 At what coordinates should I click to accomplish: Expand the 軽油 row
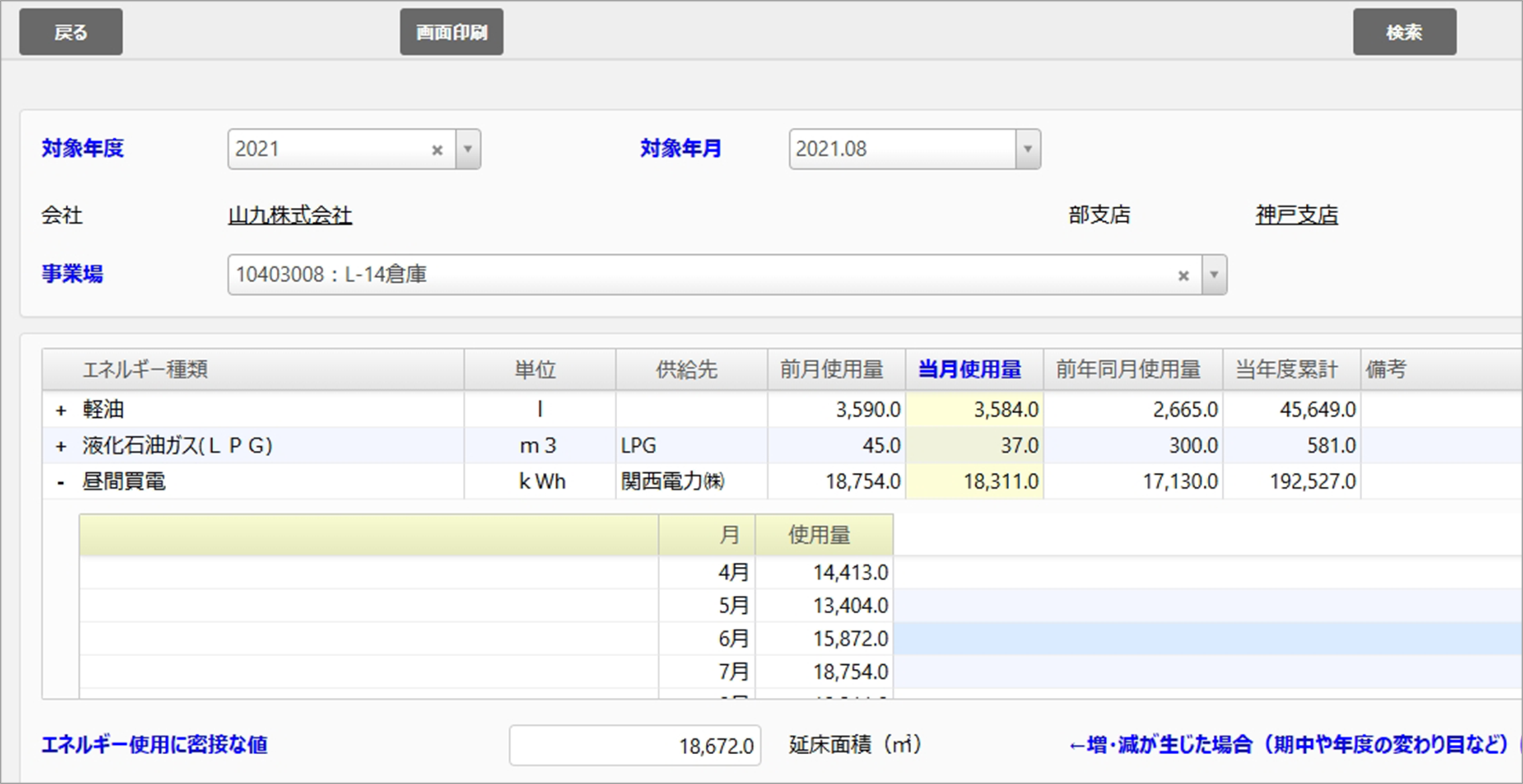61,411
